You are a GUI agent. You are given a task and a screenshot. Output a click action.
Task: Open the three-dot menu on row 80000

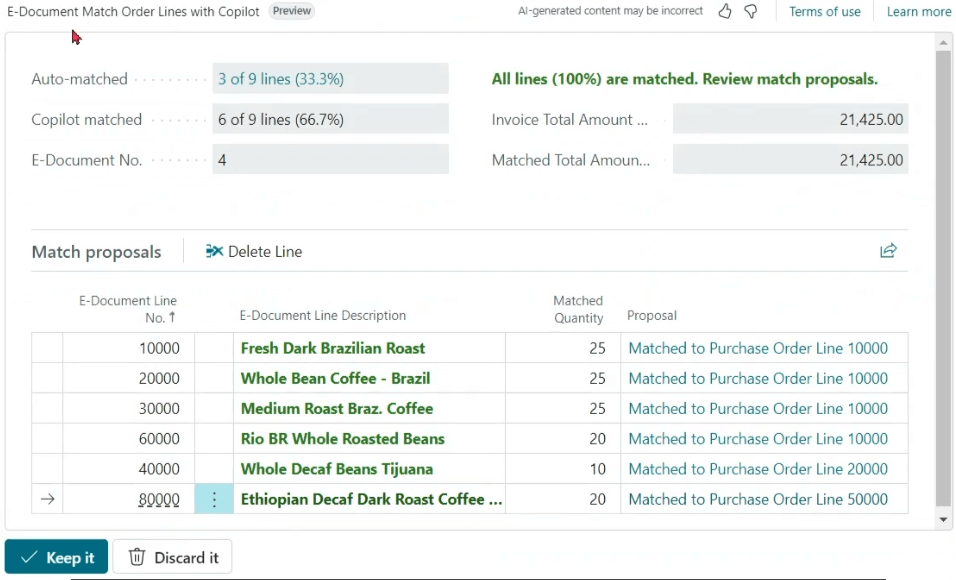214,499
